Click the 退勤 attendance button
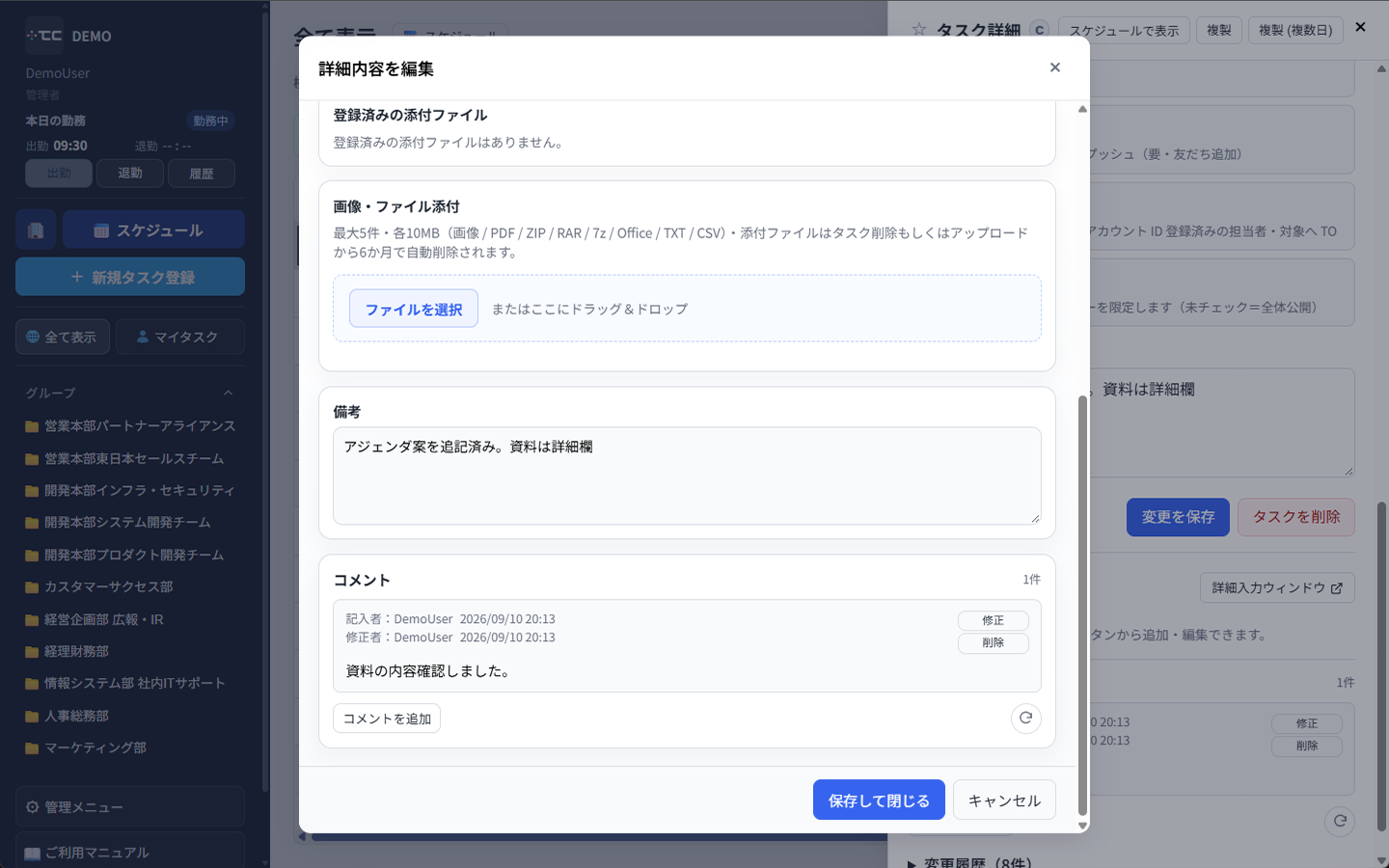The image size is (1389, 868). pos(130,174)
